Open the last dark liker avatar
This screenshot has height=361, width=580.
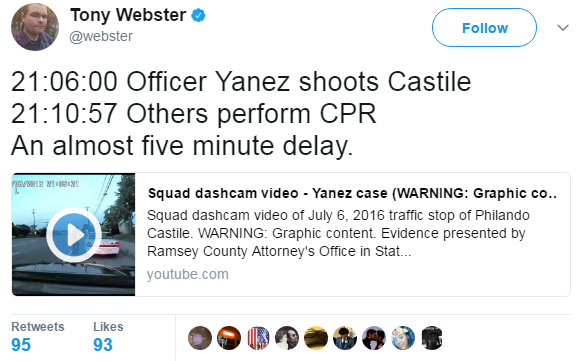click(x=432, y=338)
